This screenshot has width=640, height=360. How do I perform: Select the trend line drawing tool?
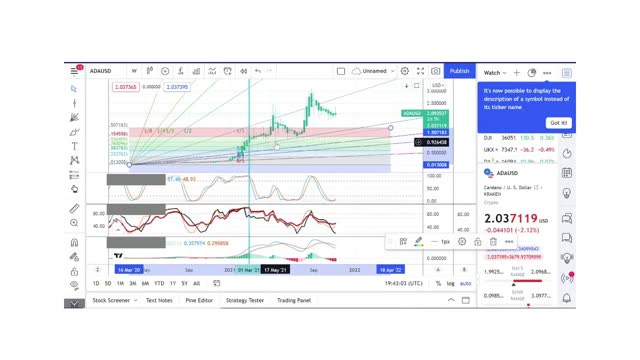coord(74,103)
